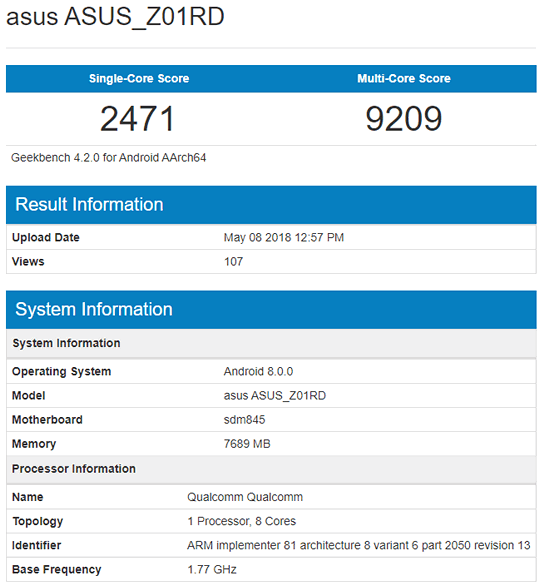This screenshot has width=540, height=586.
Task: Click the Processor Information subheading row
Action: [271, 469]
